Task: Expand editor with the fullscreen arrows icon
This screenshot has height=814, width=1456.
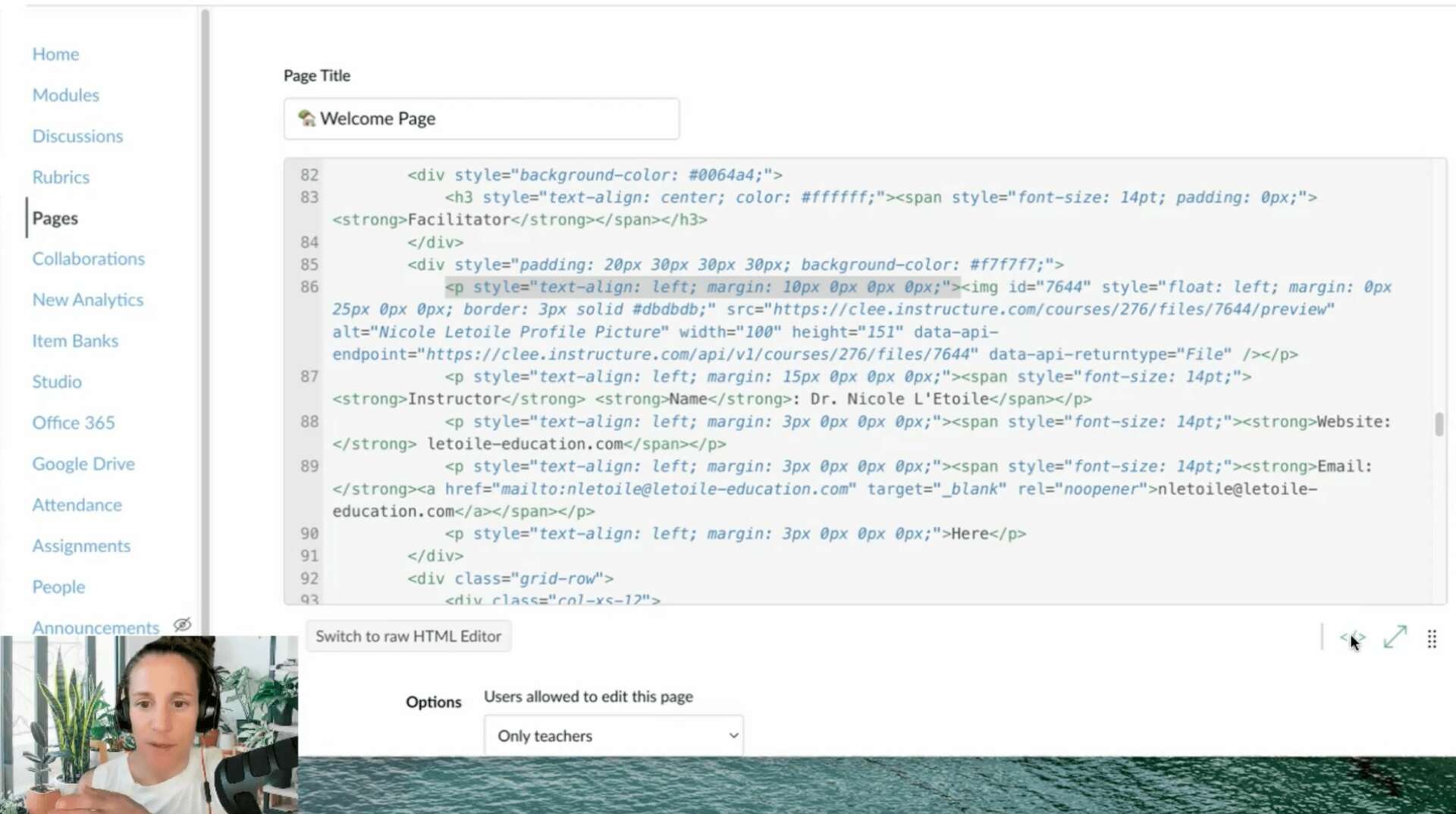Action: (x=1395, y=637)
